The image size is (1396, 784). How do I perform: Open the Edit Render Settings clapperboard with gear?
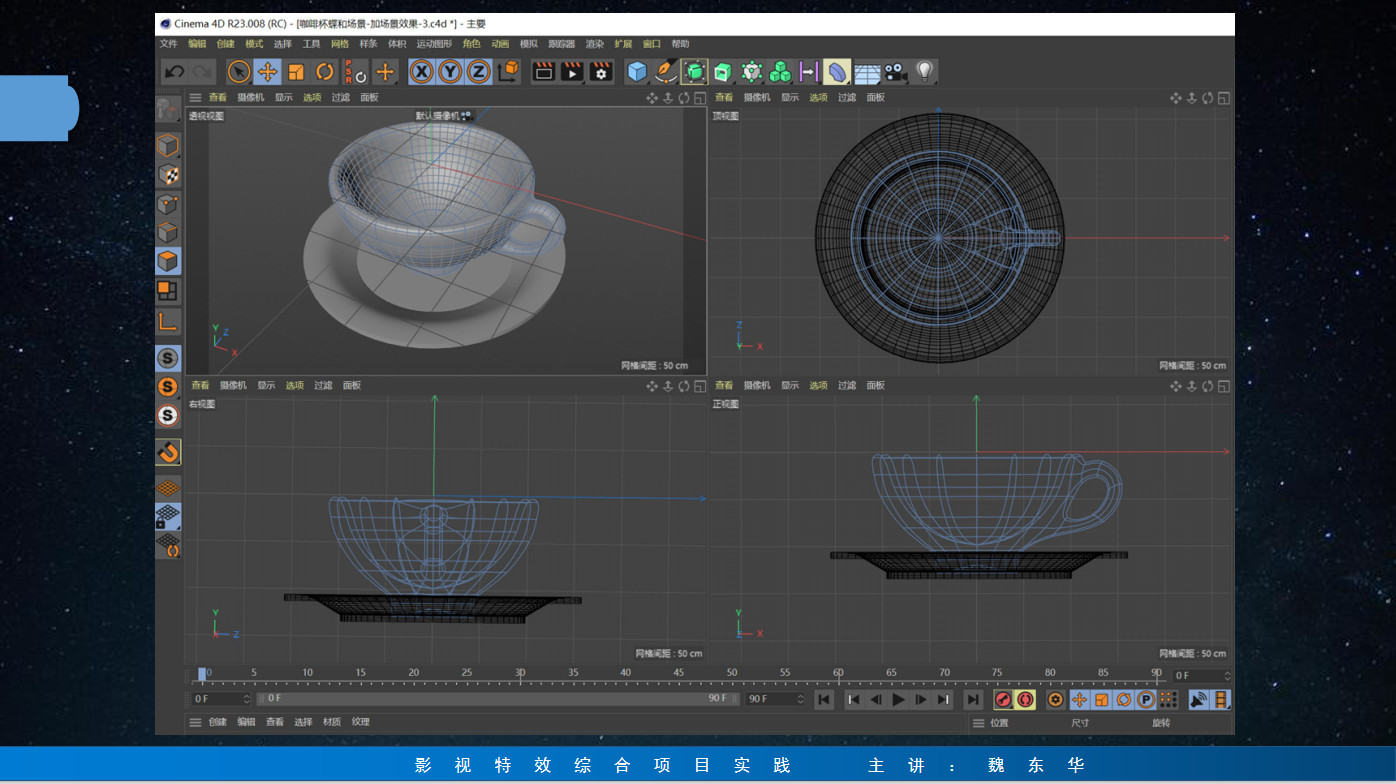[601, 72]
